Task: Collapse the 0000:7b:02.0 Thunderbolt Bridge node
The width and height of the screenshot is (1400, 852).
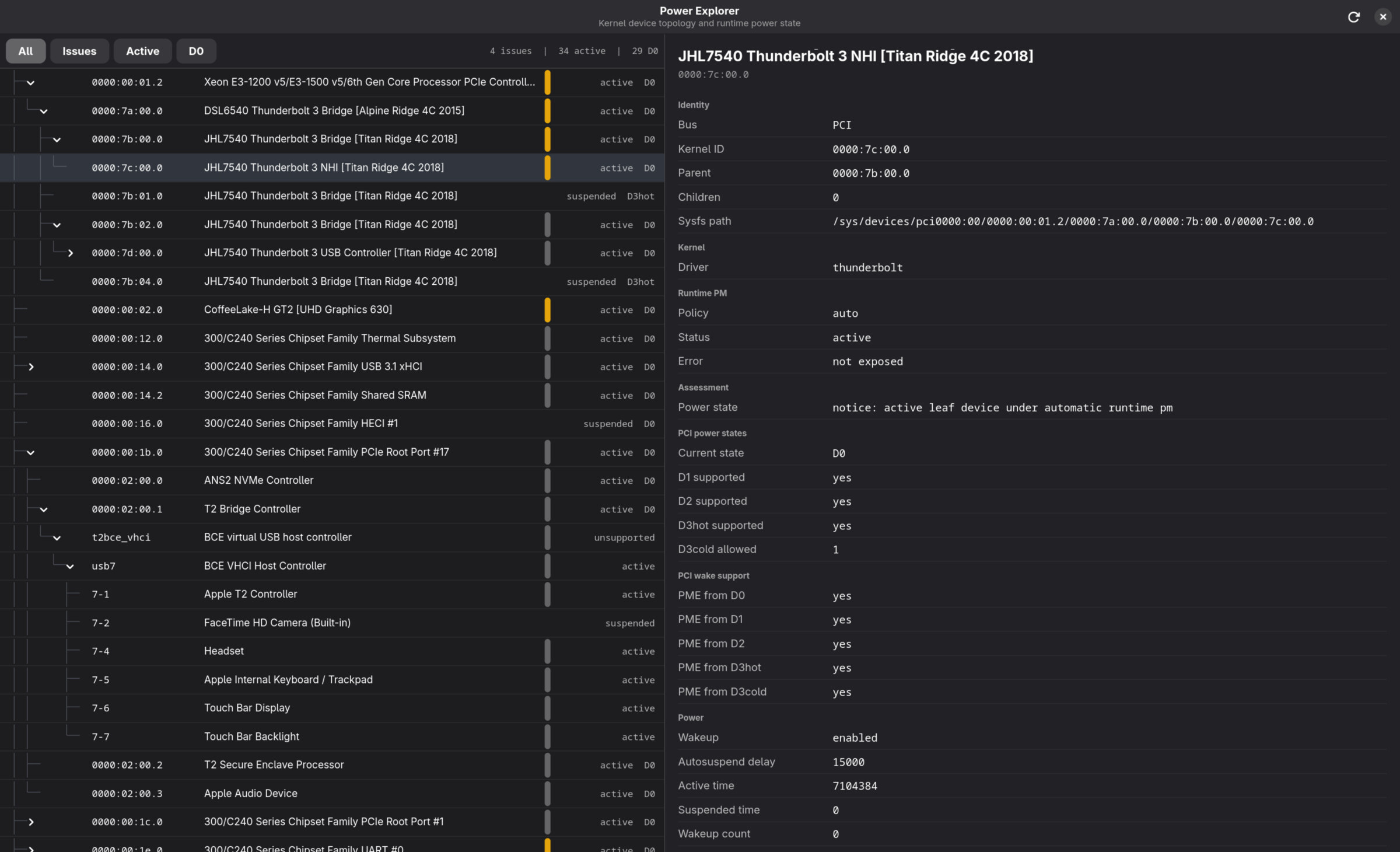Action: (x=57, y=225)
